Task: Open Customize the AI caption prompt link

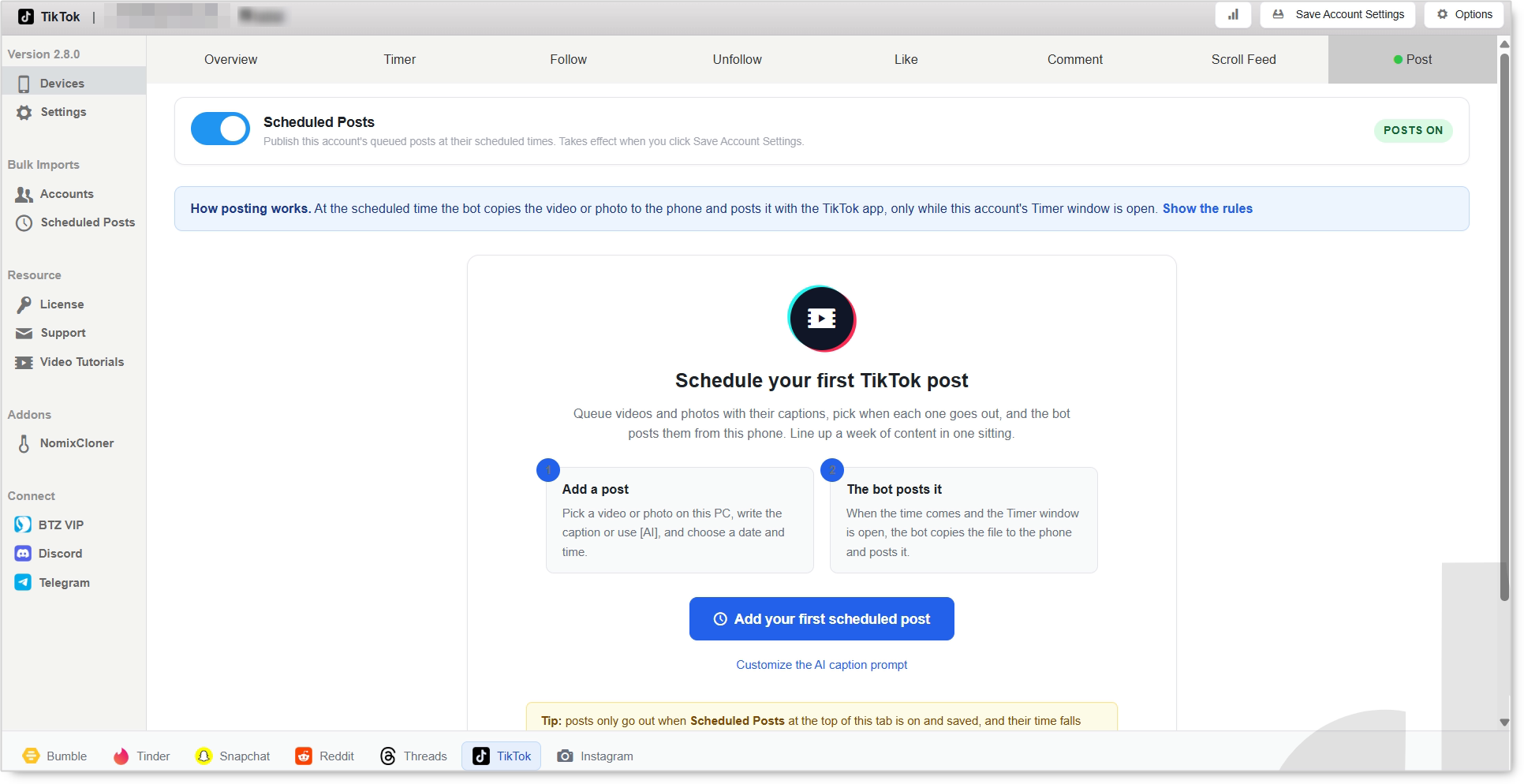Action: point(821,665)
